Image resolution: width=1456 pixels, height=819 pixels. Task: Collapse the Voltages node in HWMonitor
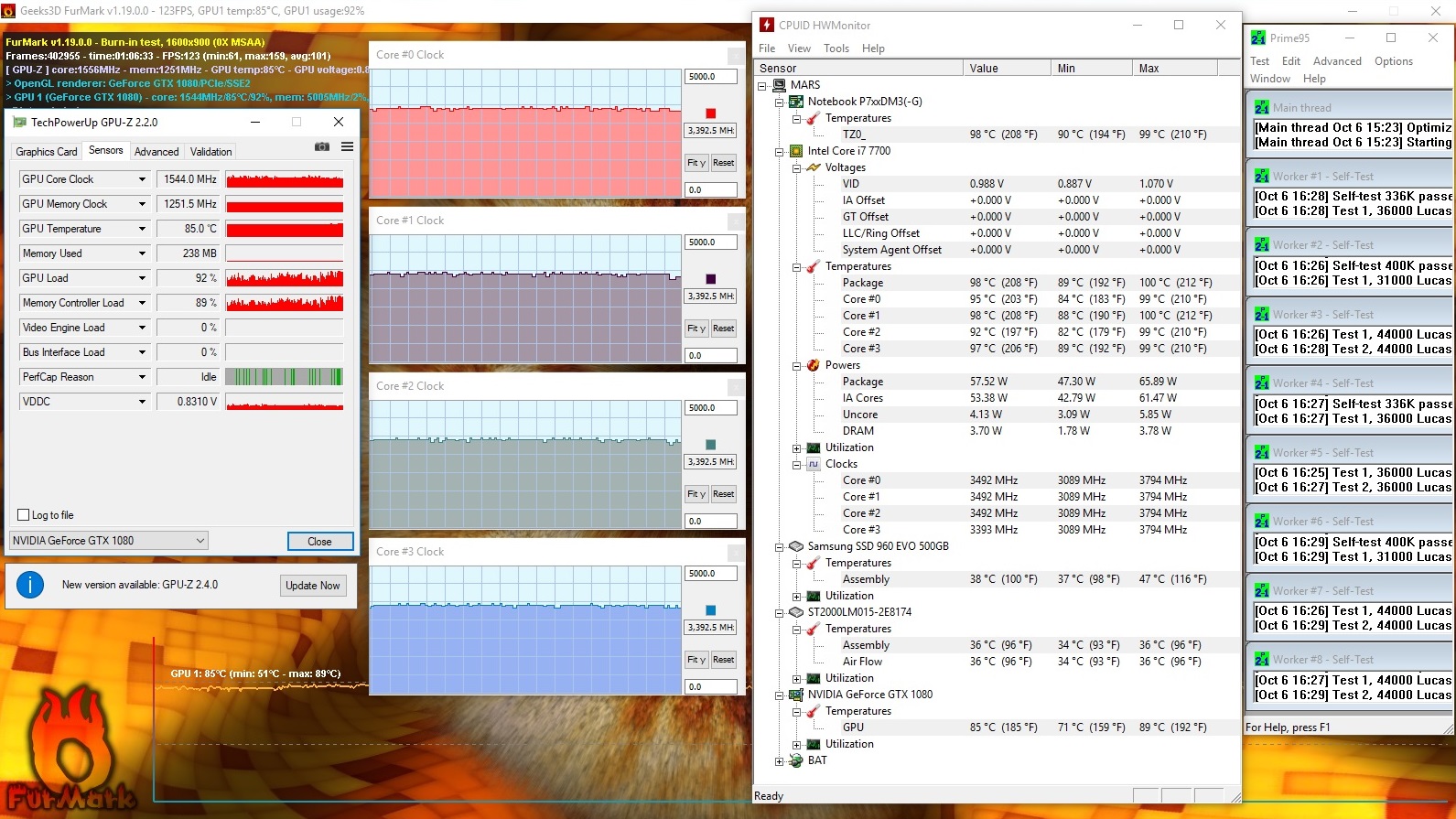click(797, 167)
